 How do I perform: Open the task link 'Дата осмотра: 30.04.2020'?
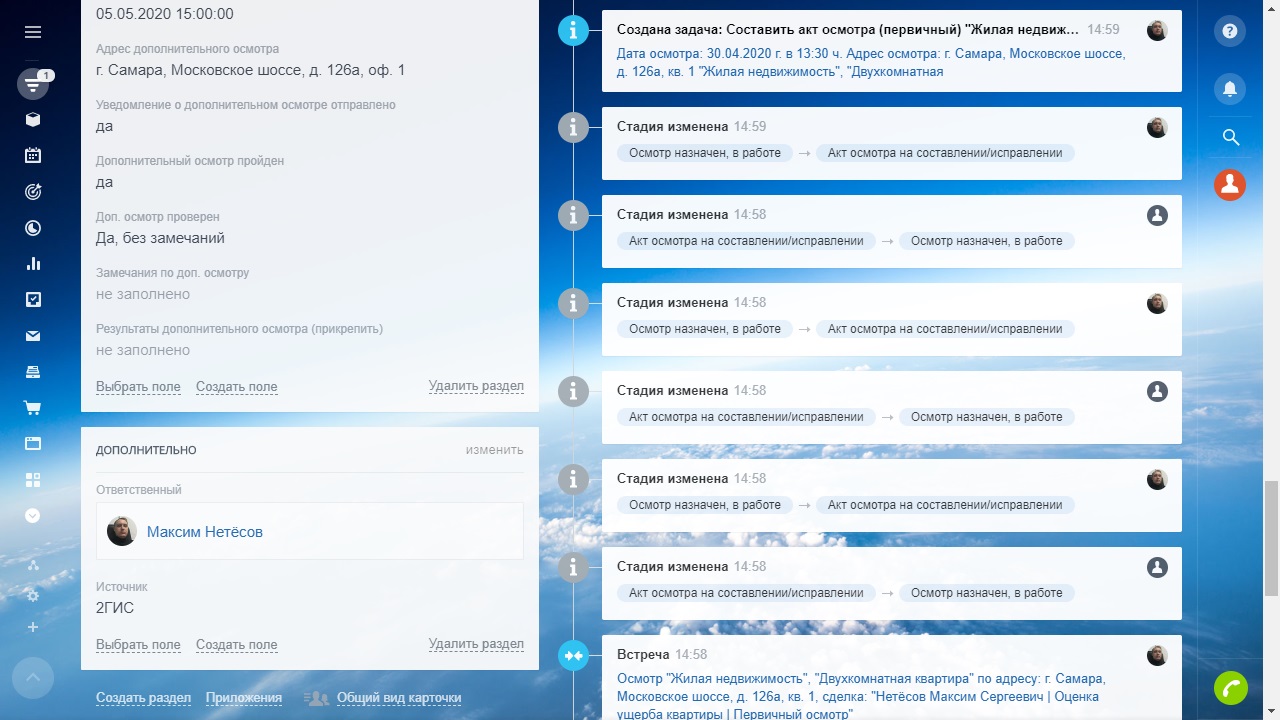pyautogui.click(x=871, y=63)
